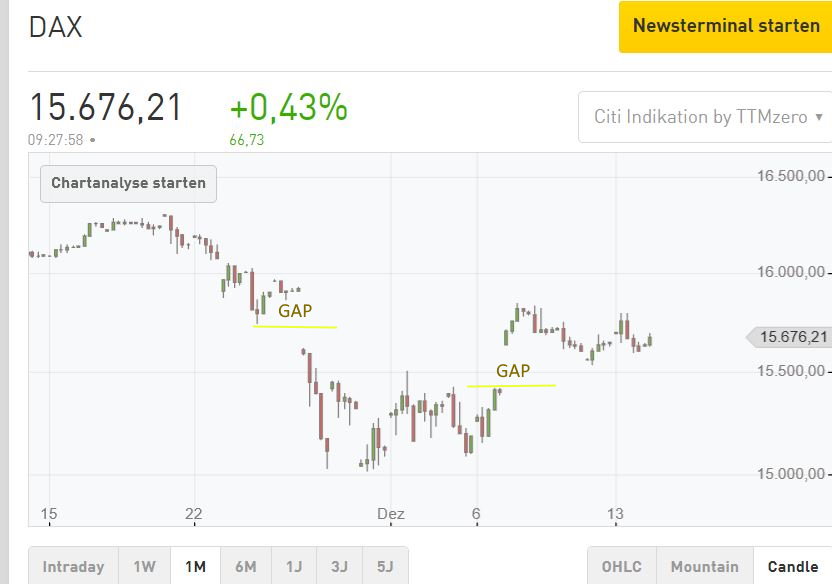Show the 6M chart range

pos(245,567)
